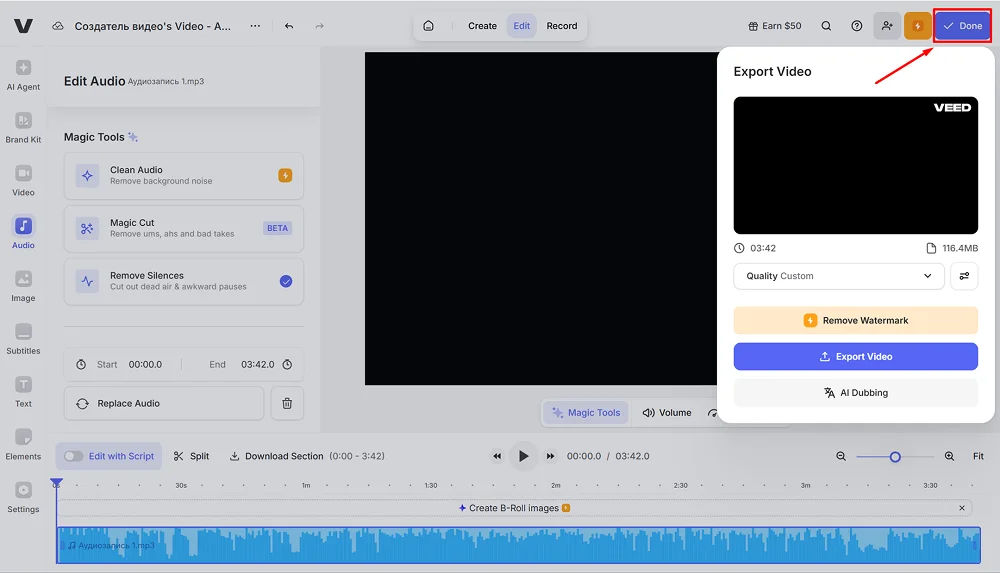Click the undo arrow icon
The image size is (1000, 573).
289,26
